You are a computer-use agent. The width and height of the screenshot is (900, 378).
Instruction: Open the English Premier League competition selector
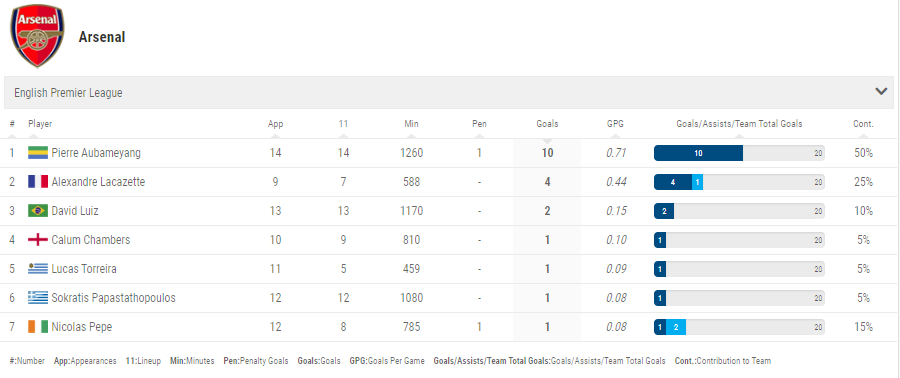point(449,92)
